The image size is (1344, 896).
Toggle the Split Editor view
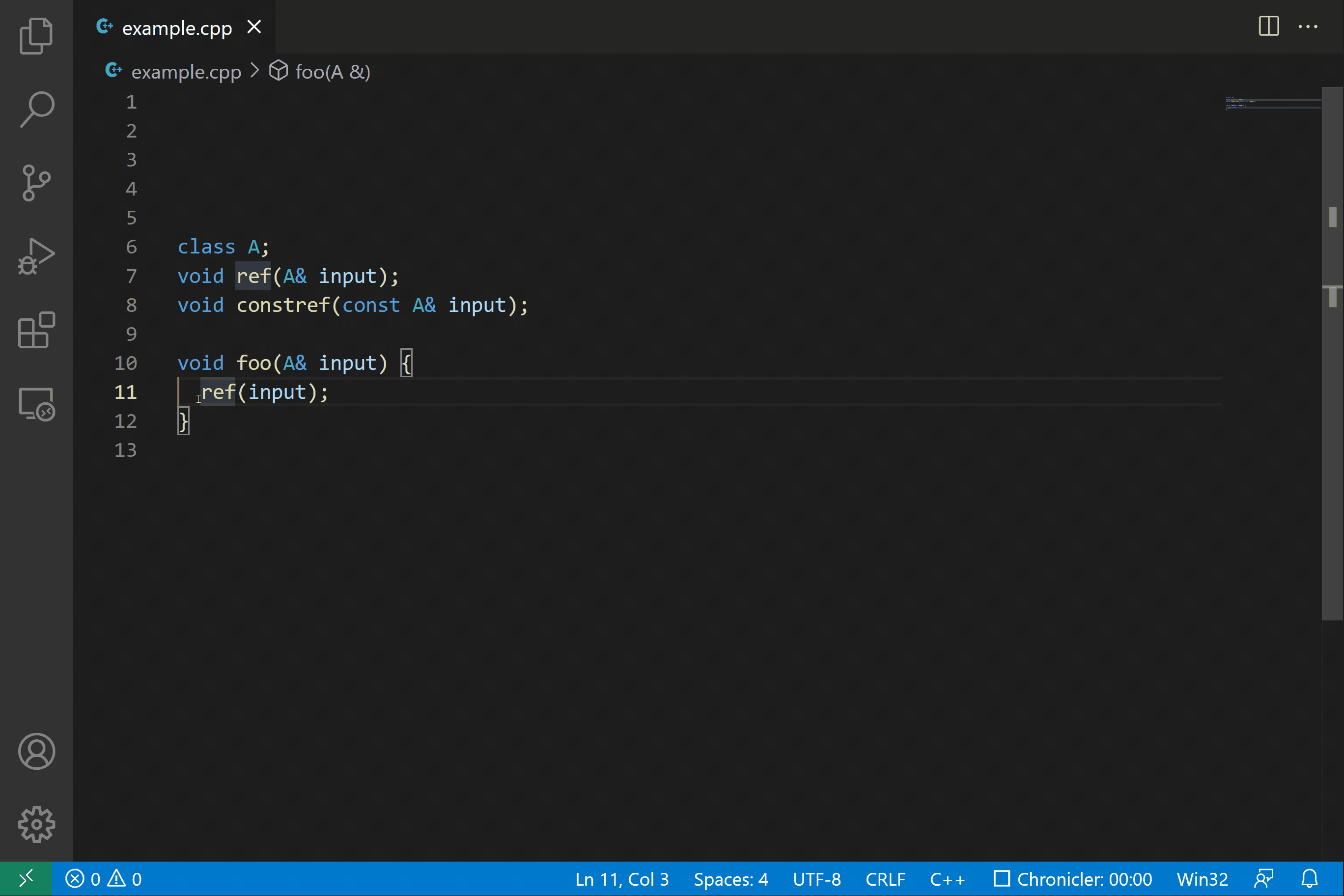(1268, 27)
